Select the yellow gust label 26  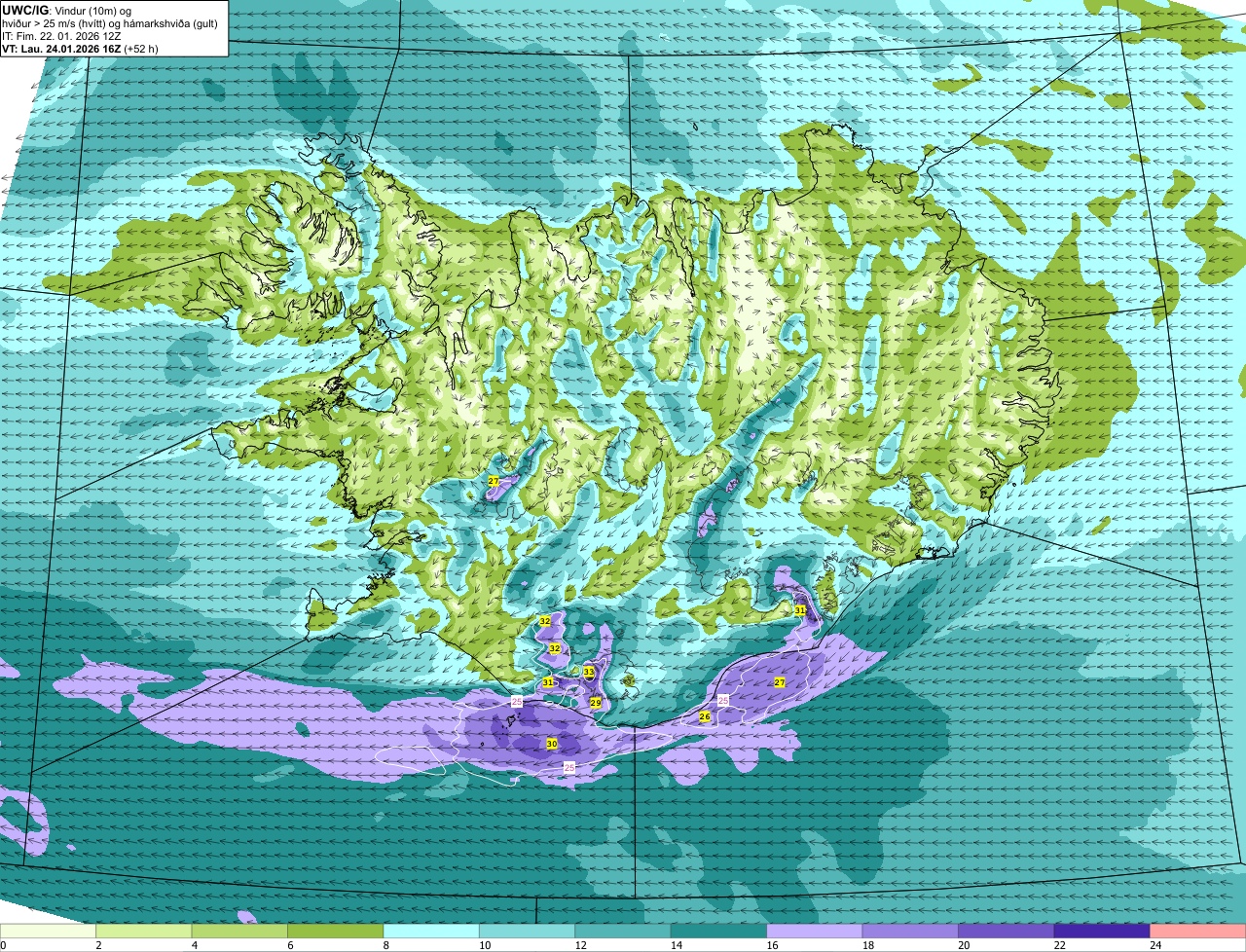(x=705, y=716)
